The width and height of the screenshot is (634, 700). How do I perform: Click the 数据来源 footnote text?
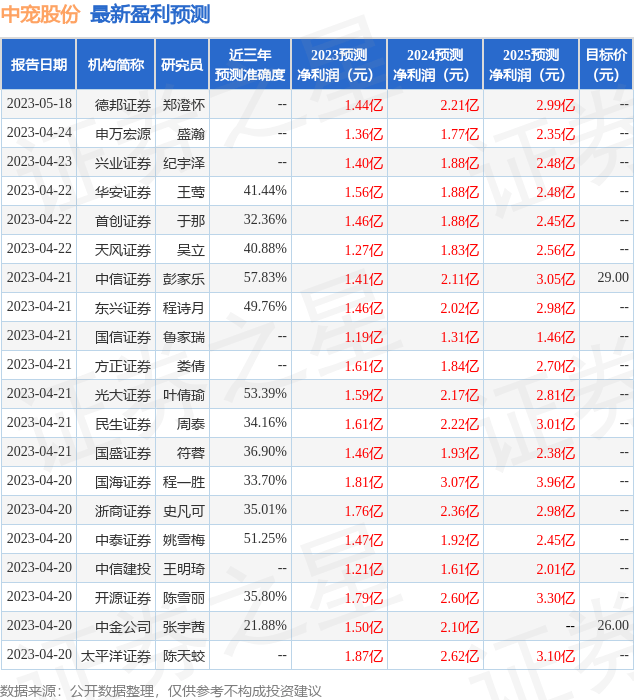pos(161,692)
